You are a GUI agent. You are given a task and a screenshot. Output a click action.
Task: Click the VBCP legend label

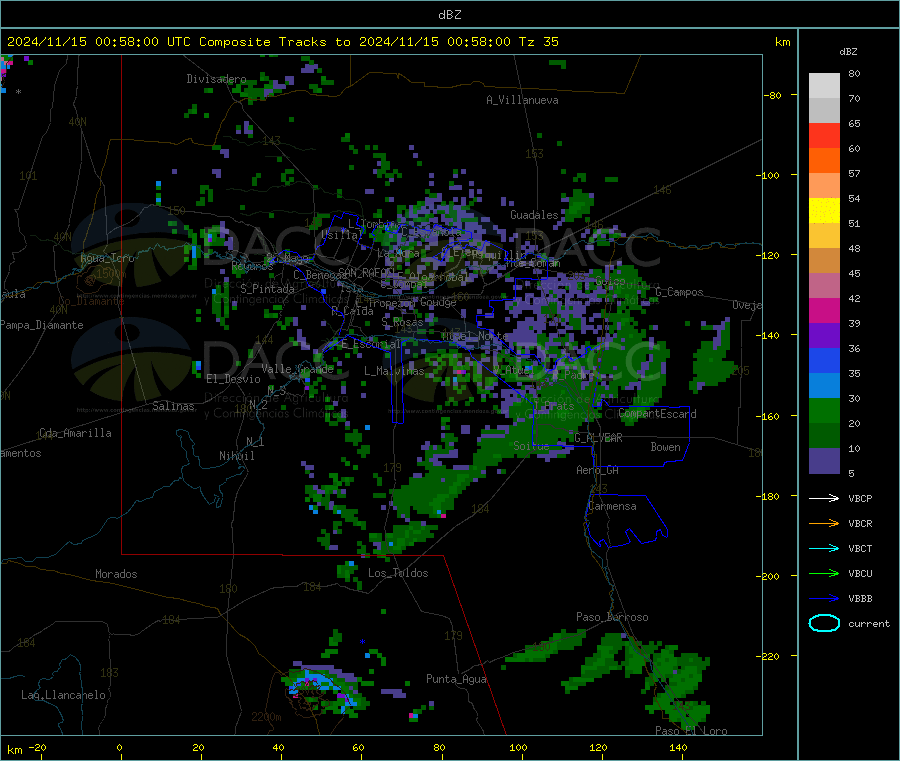point(860,498)
